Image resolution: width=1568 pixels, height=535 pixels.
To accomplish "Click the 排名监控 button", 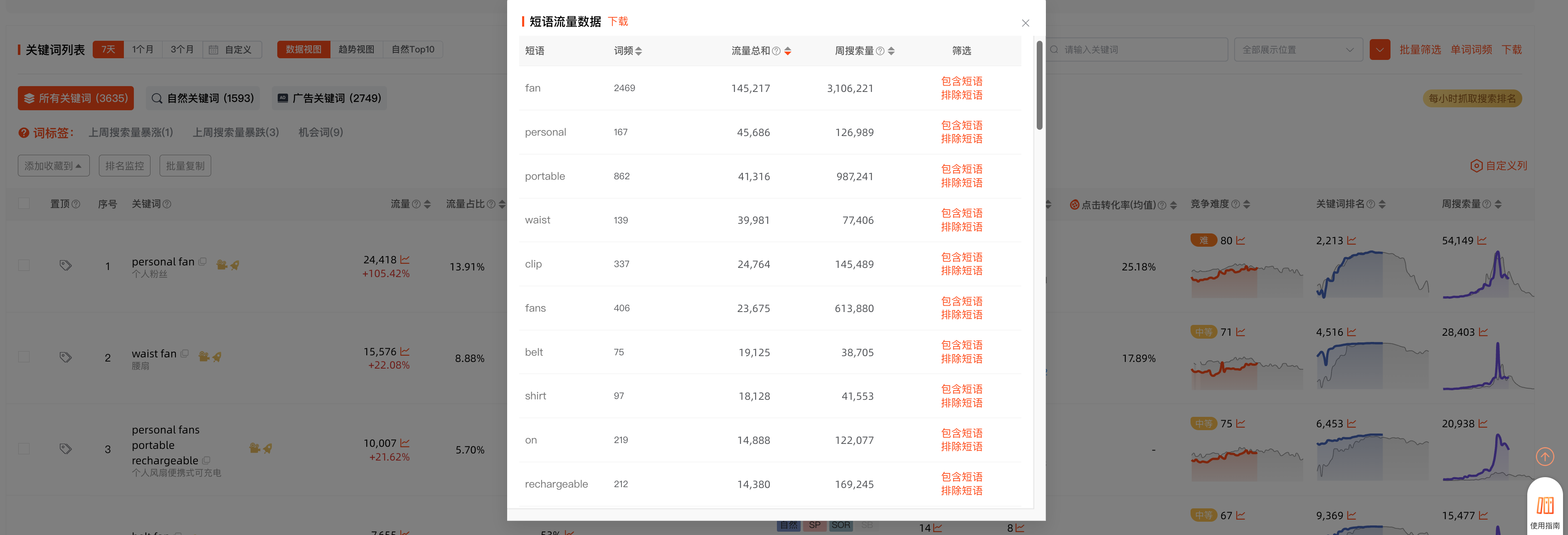I will pyautogui.click(x=124, y=166).
